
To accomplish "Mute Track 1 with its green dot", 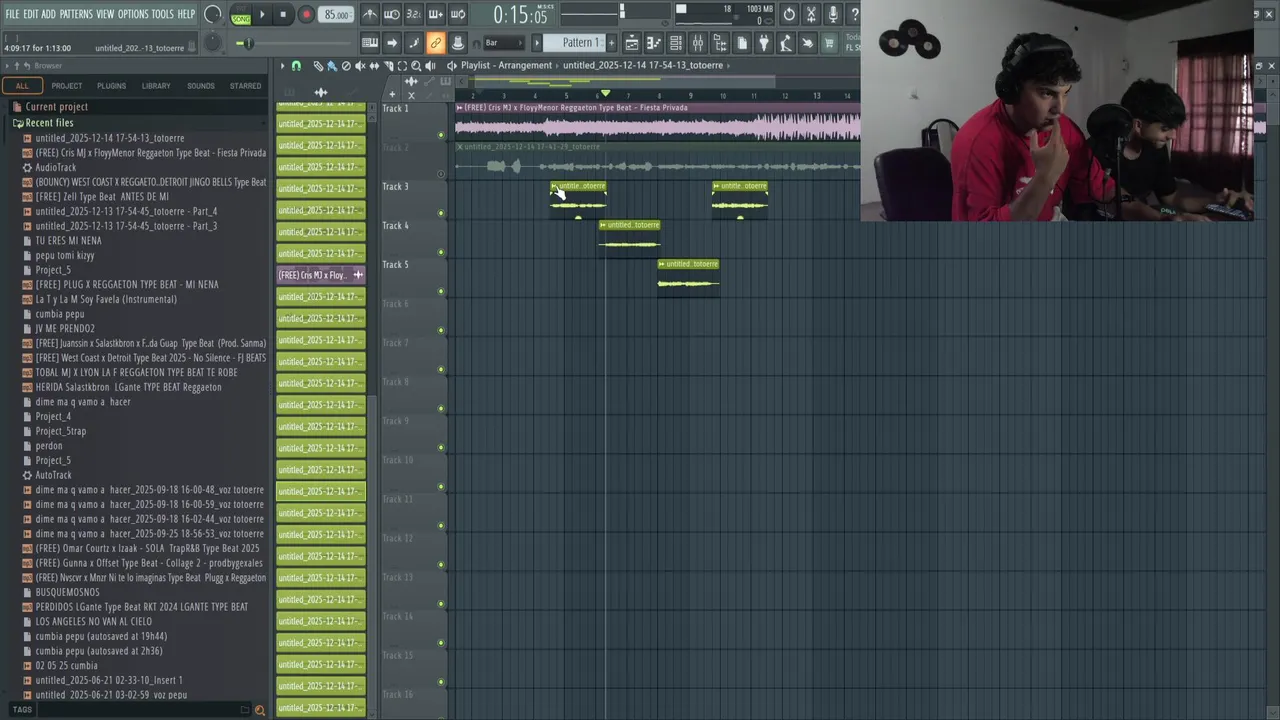I will point(441,135).
